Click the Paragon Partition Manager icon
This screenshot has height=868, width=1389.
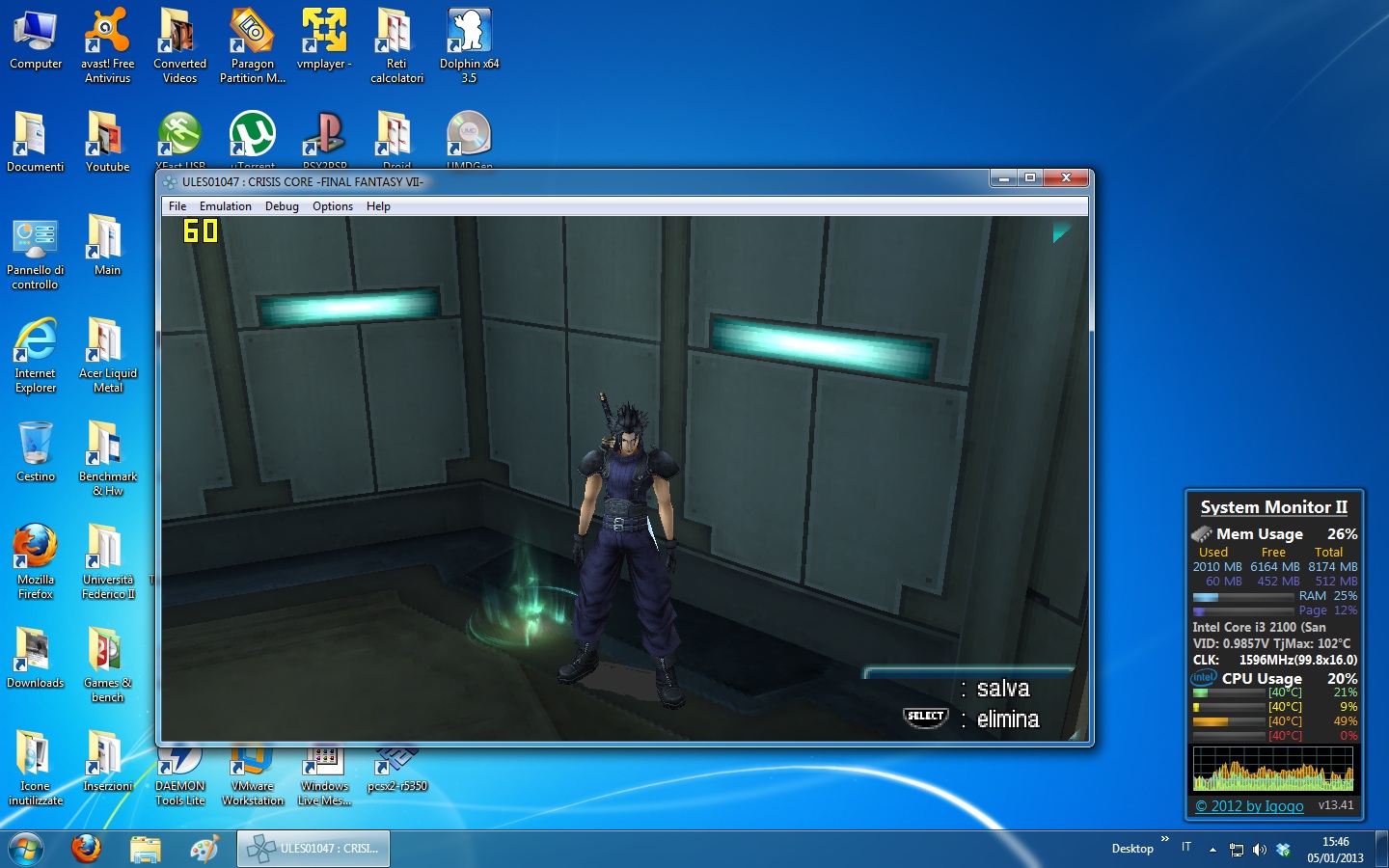252,34
